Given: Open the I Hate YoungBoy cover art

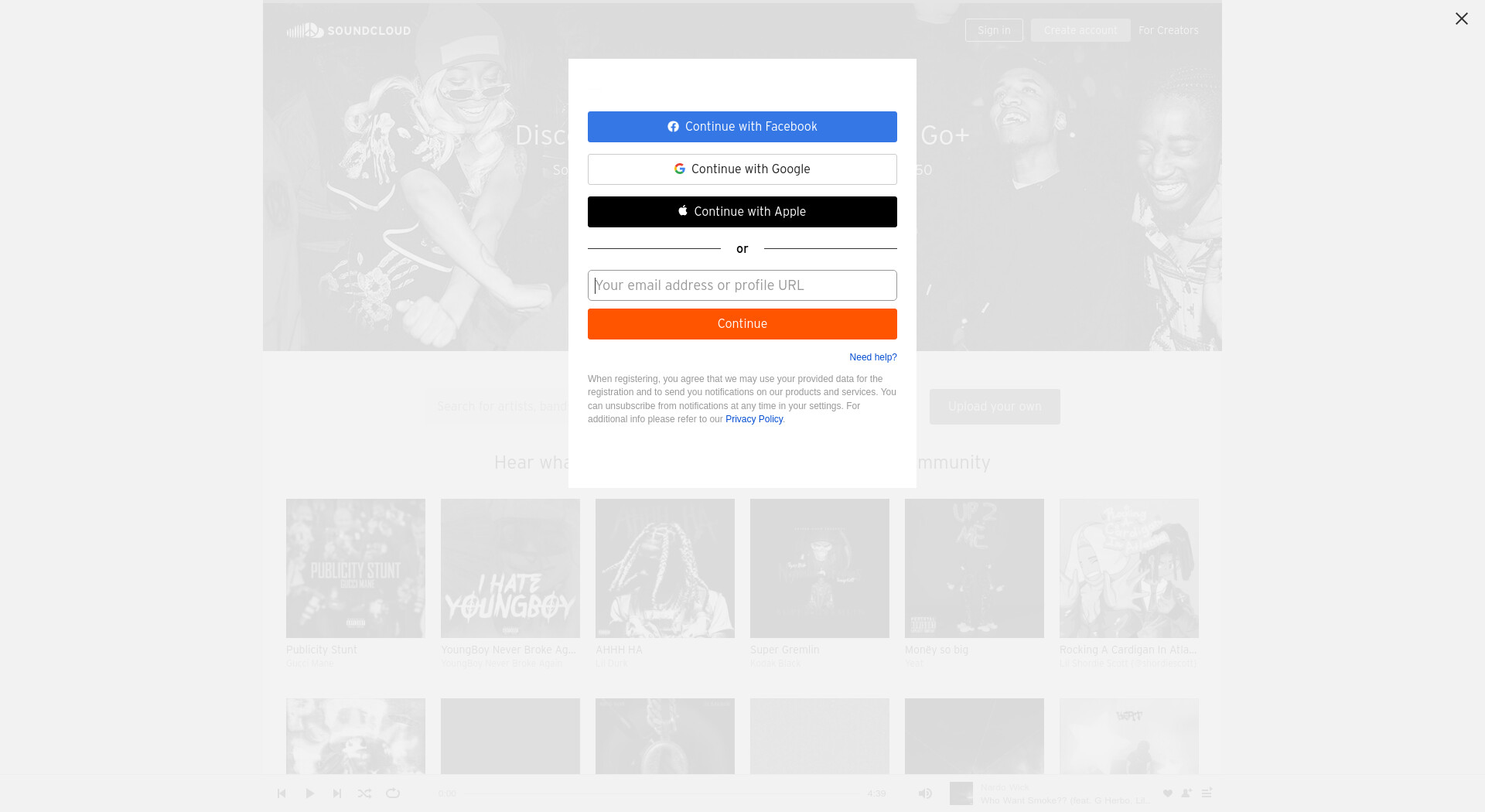Looking at the screenshot, I should point(510,568).
